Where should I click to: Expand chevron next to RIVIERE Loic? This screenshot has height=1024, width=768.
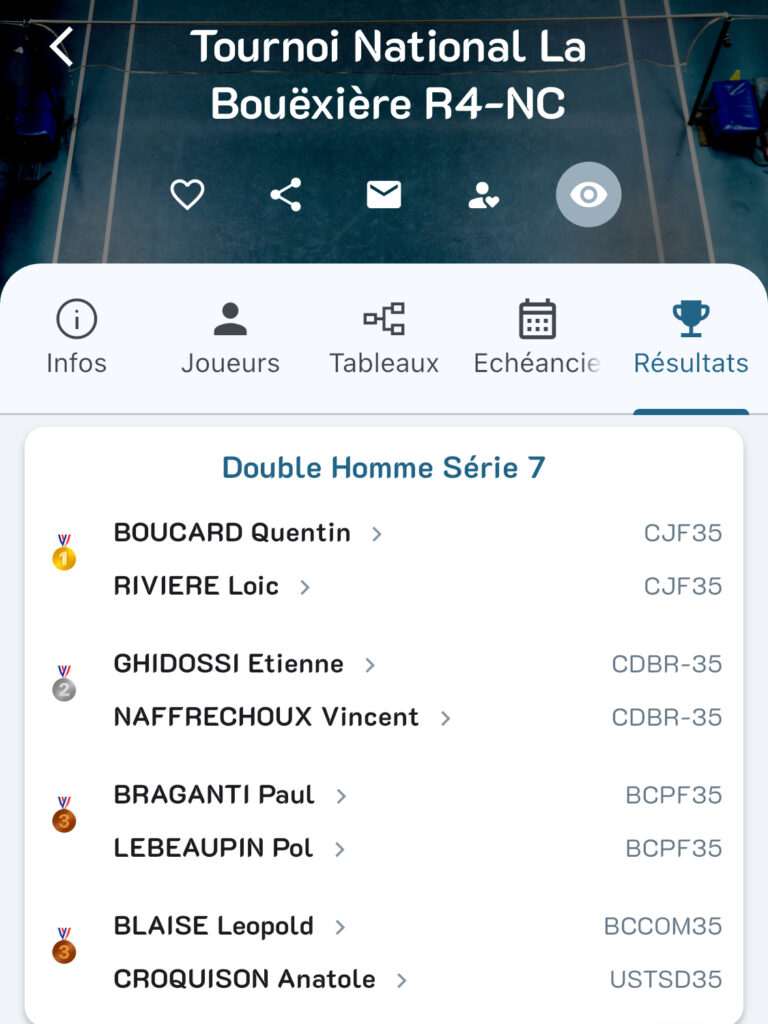(305, 587)
